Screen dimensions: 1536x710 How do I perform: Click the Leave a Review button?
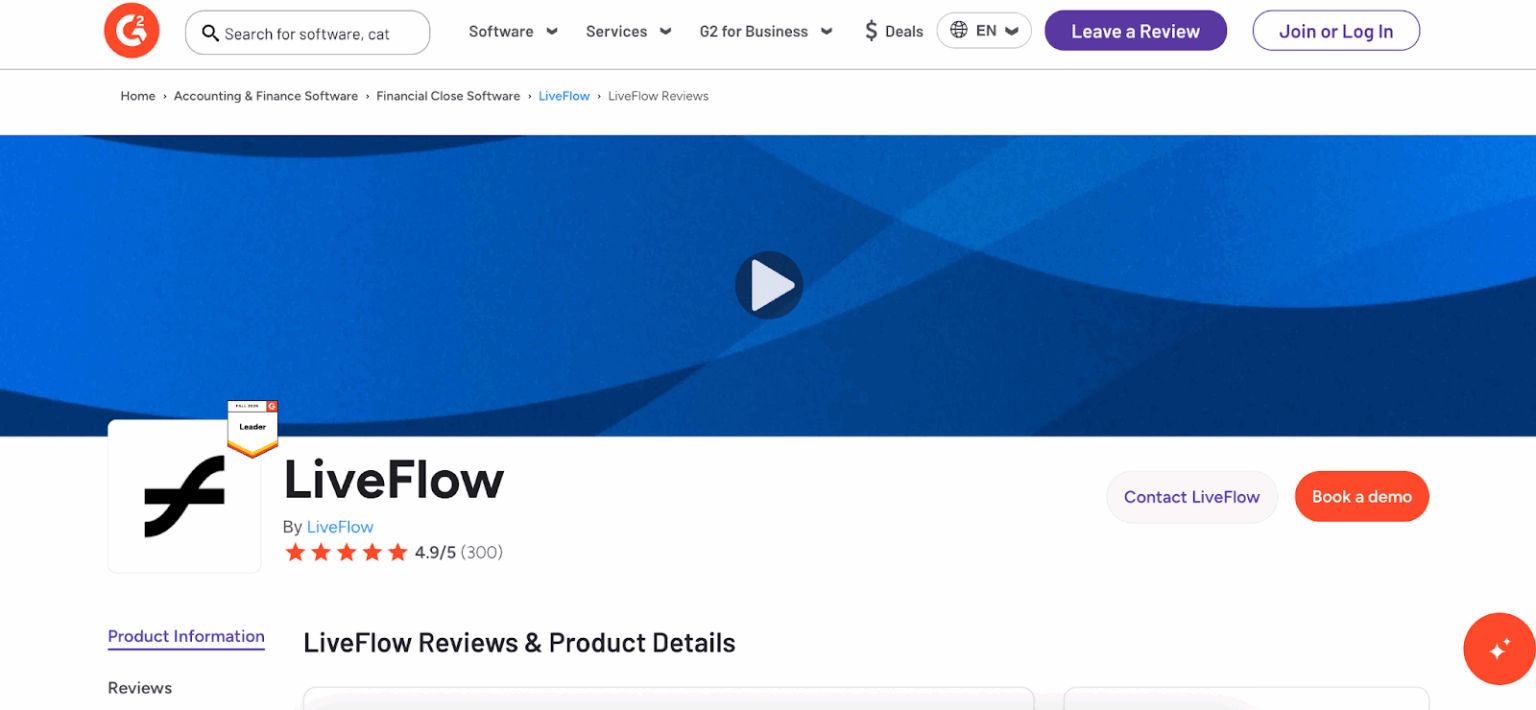click(1135, 30)
